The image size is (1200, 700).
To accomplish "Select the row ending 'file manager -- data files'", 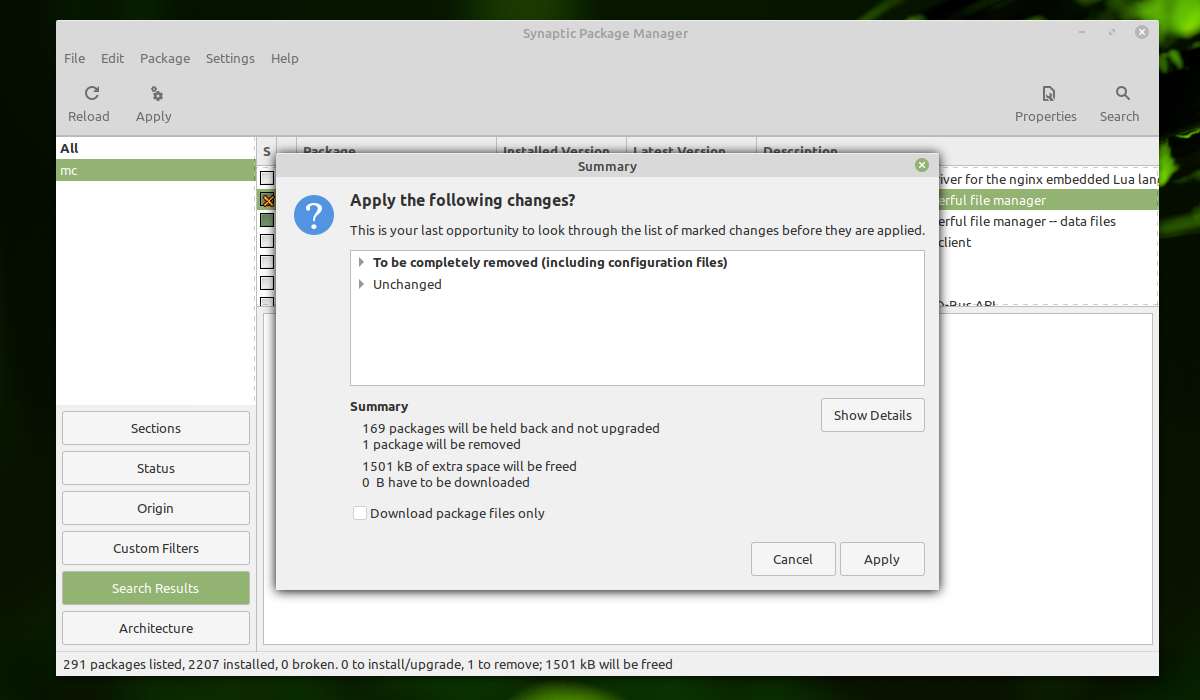I will pyautogui.click(x=1047, y=221).
